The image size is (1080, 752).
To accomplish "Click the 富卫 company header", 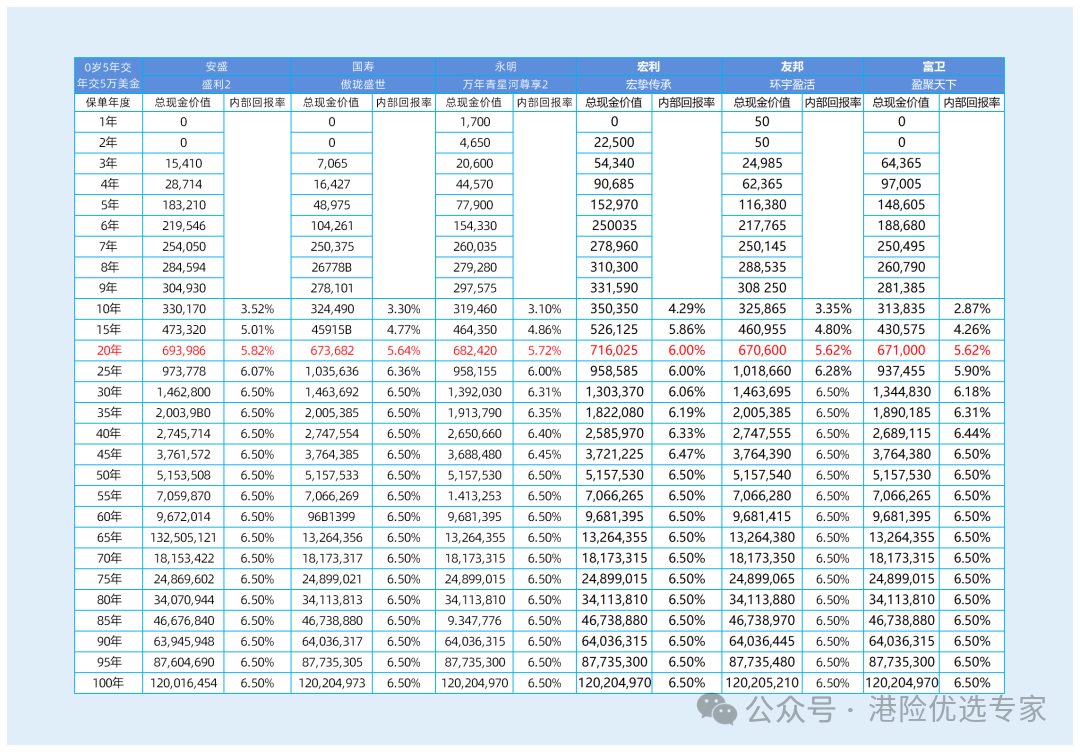I will point(934,67).
